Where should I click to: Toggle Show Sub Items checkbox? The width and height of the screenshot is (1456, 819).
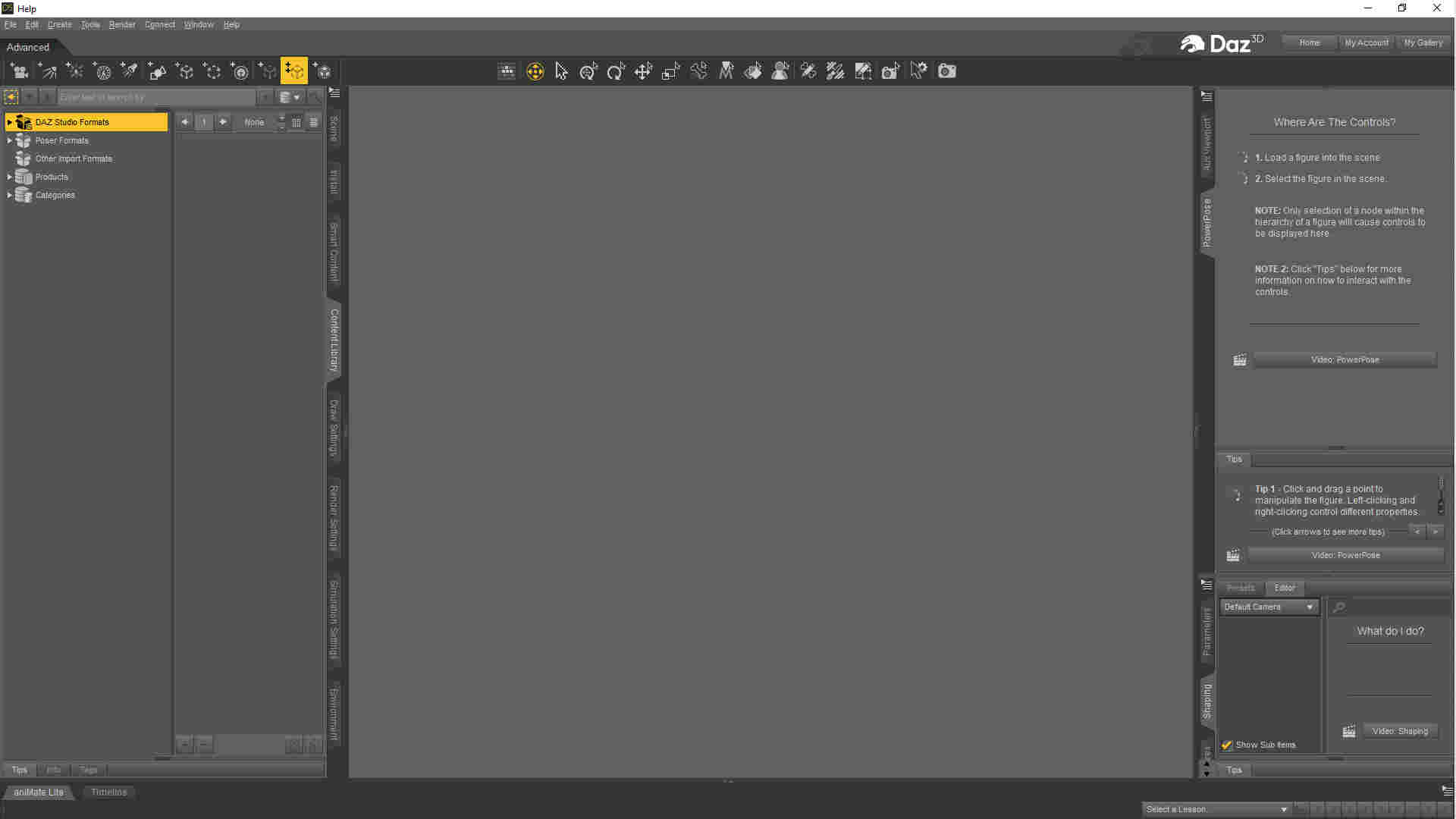[x=1227, y=745]
